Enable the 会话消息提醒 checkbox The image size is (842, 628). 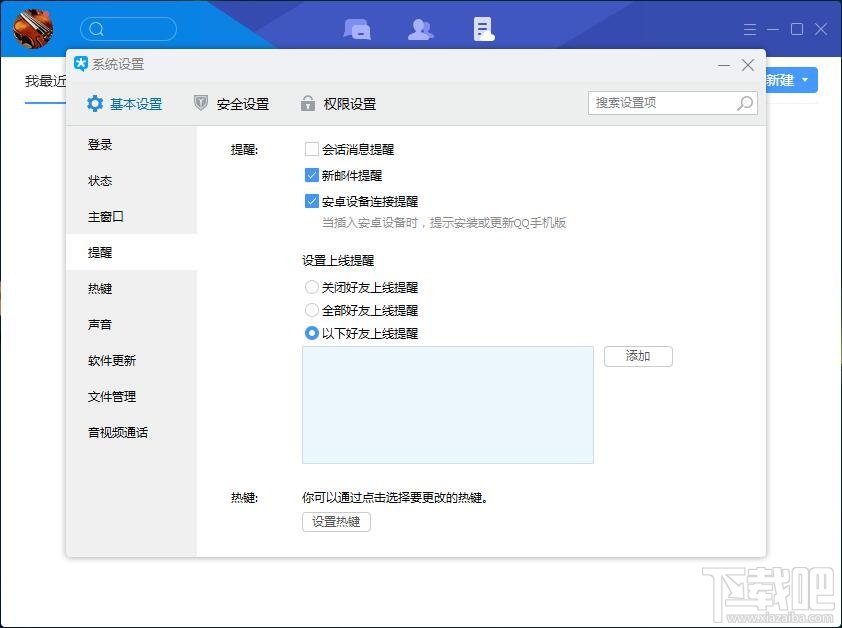coord(312,147)
